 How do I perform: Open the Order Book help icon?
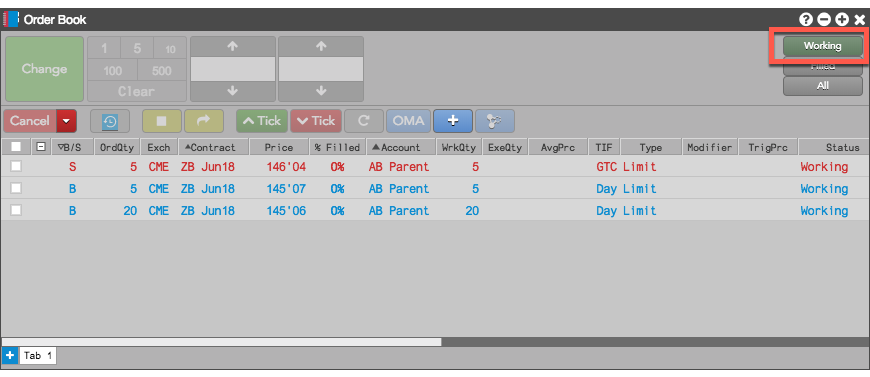point(806,19)
